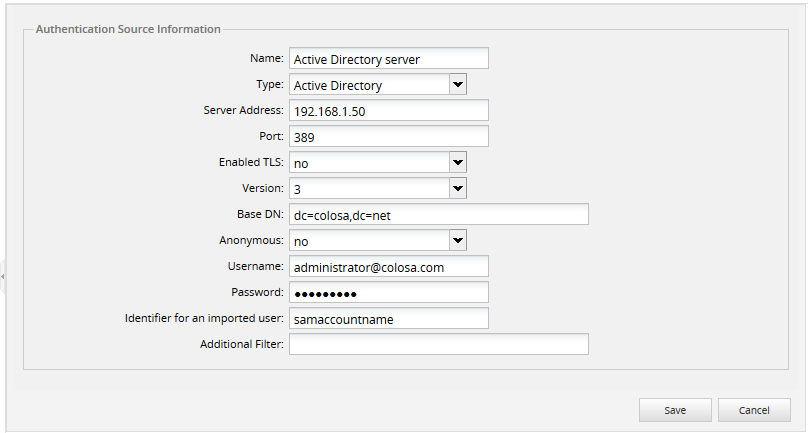The image size is (808, 433).
Task: Open the Version dropdown arrow
Action: tap(458, 188)
